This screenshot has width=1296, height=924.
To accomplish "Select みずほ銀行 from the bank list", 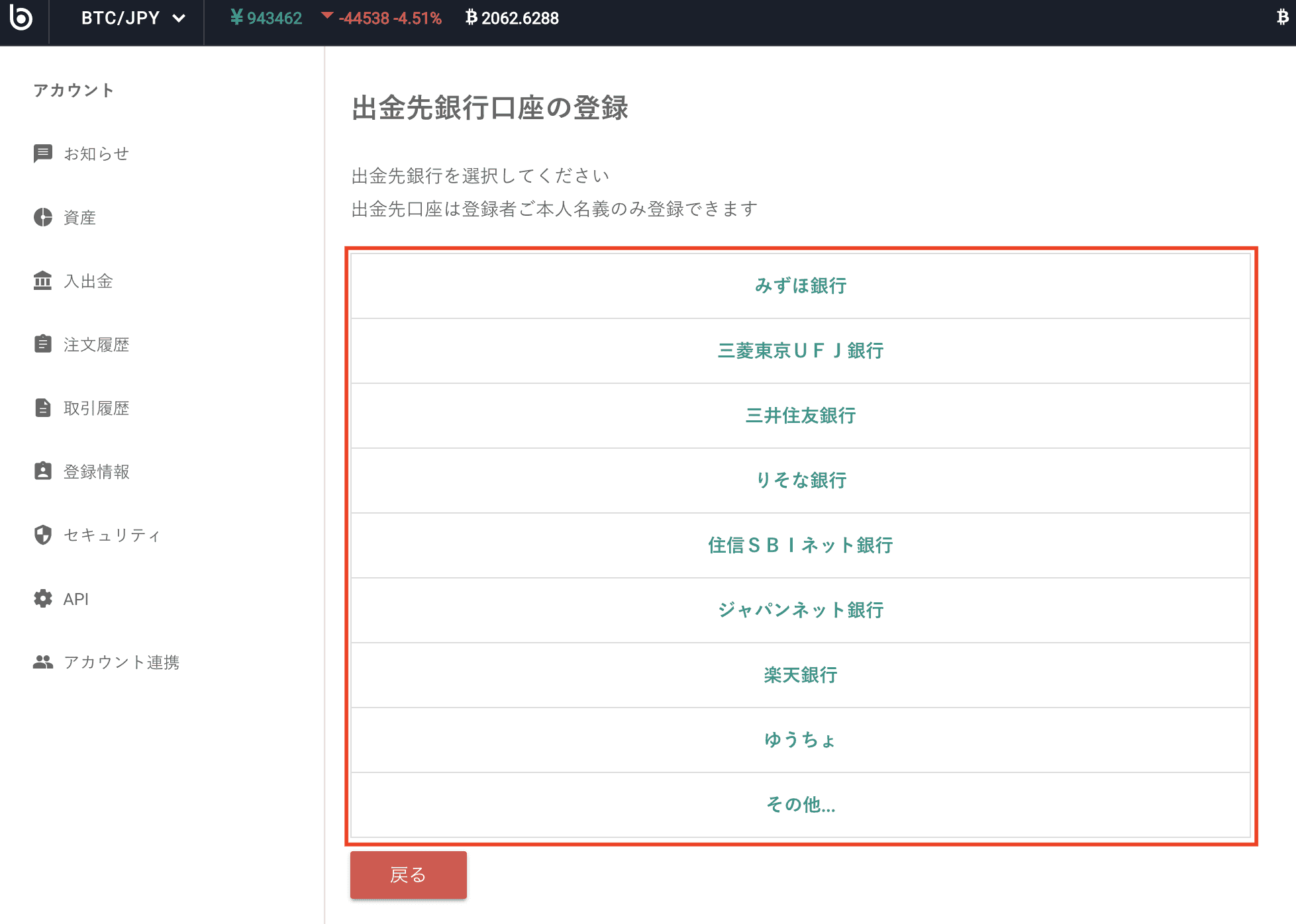I will pyautogui.click(x=800, y=286).
